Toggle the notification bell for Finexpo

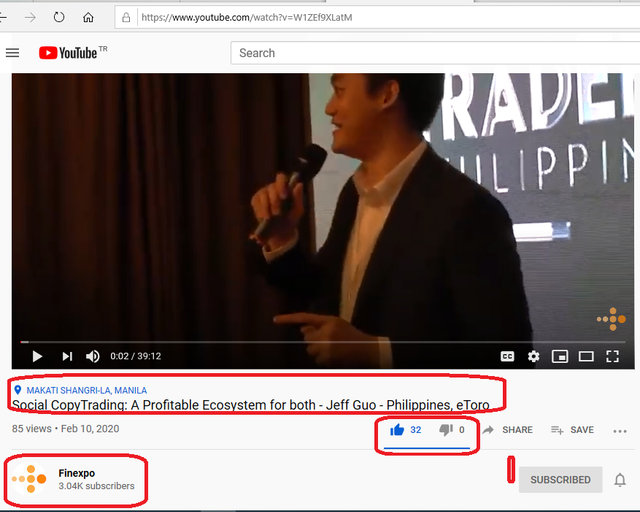click(620, 480)
